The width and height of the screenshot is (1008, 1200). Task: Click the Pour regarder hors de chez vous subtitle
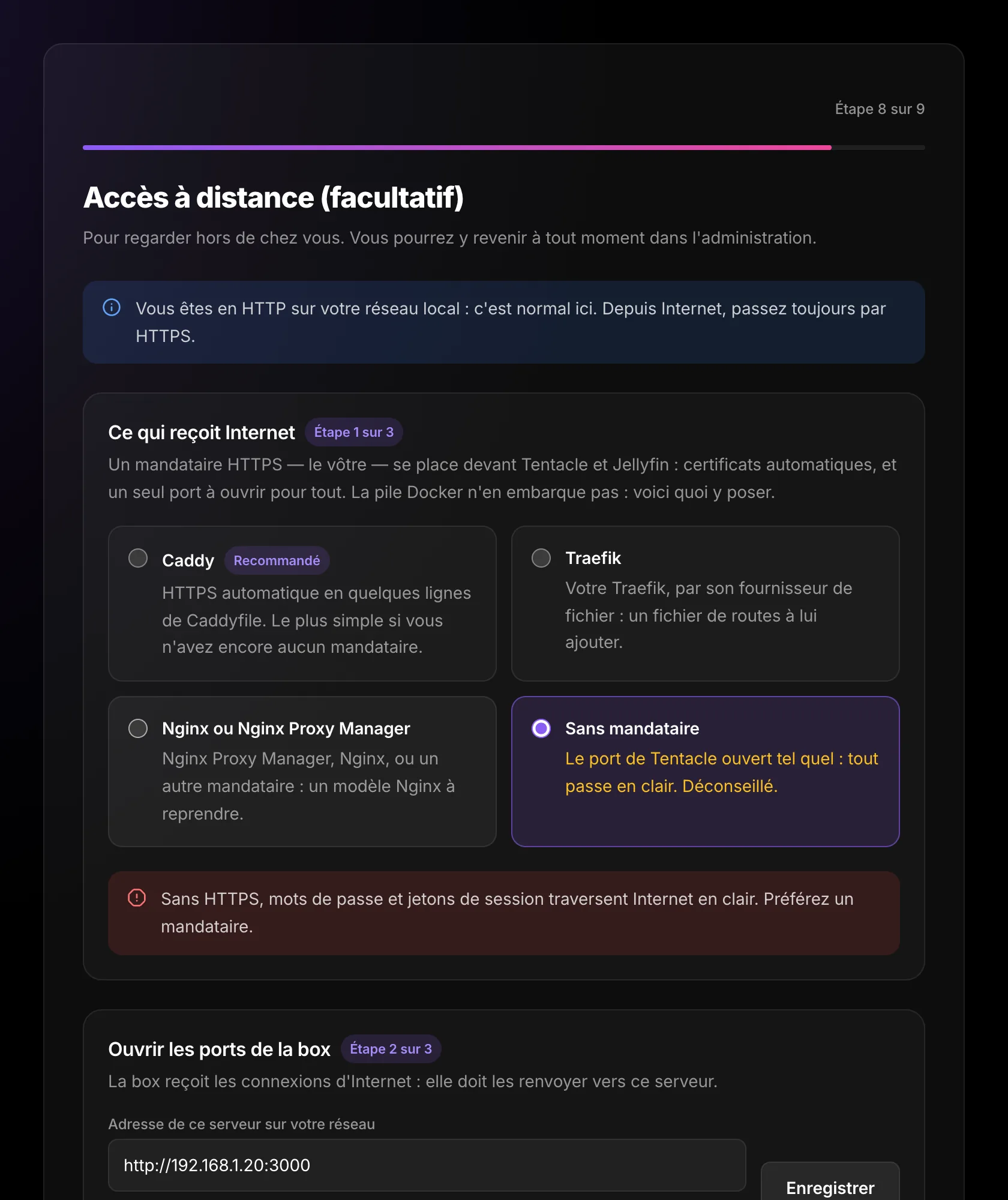click(449, 238)
